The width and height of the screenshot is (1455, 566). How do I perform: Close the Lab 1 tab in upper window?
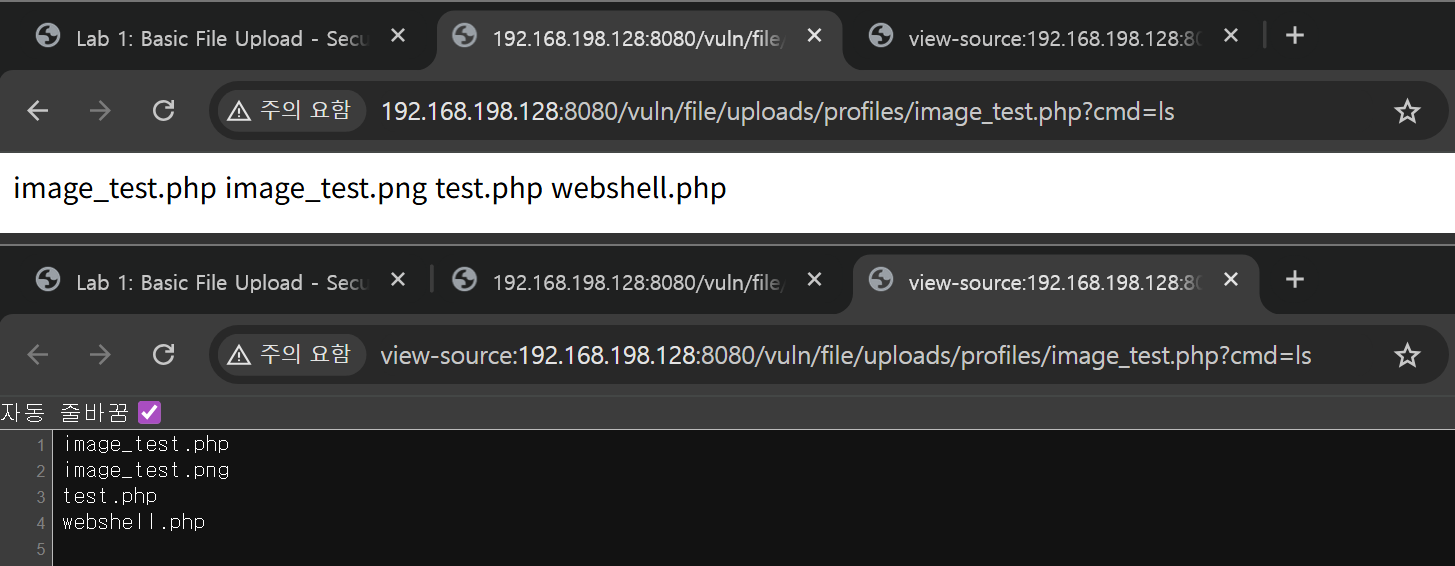(398, 36)
